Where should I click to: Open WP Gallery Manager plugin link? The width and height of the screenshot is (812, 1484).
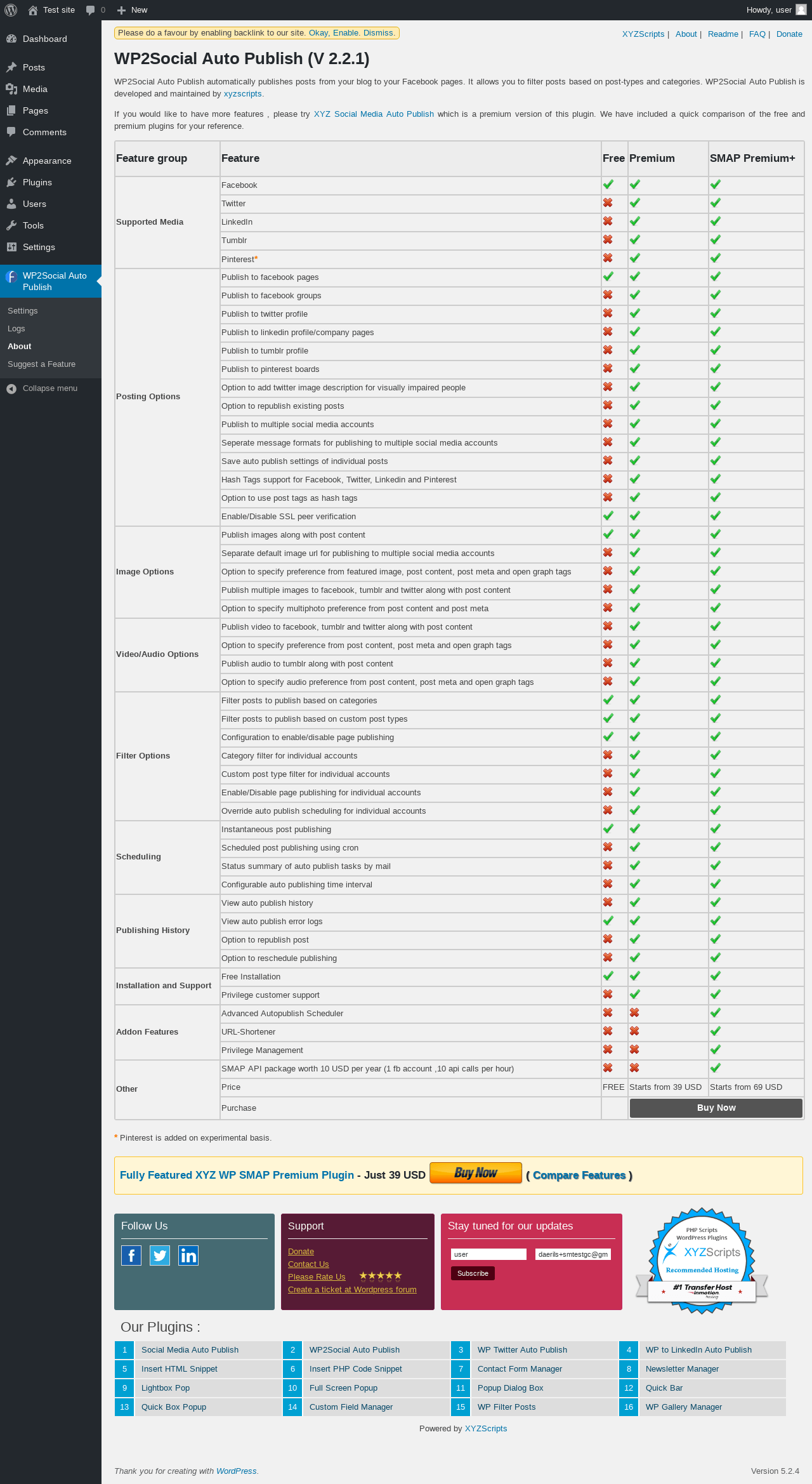[684, 1407]
